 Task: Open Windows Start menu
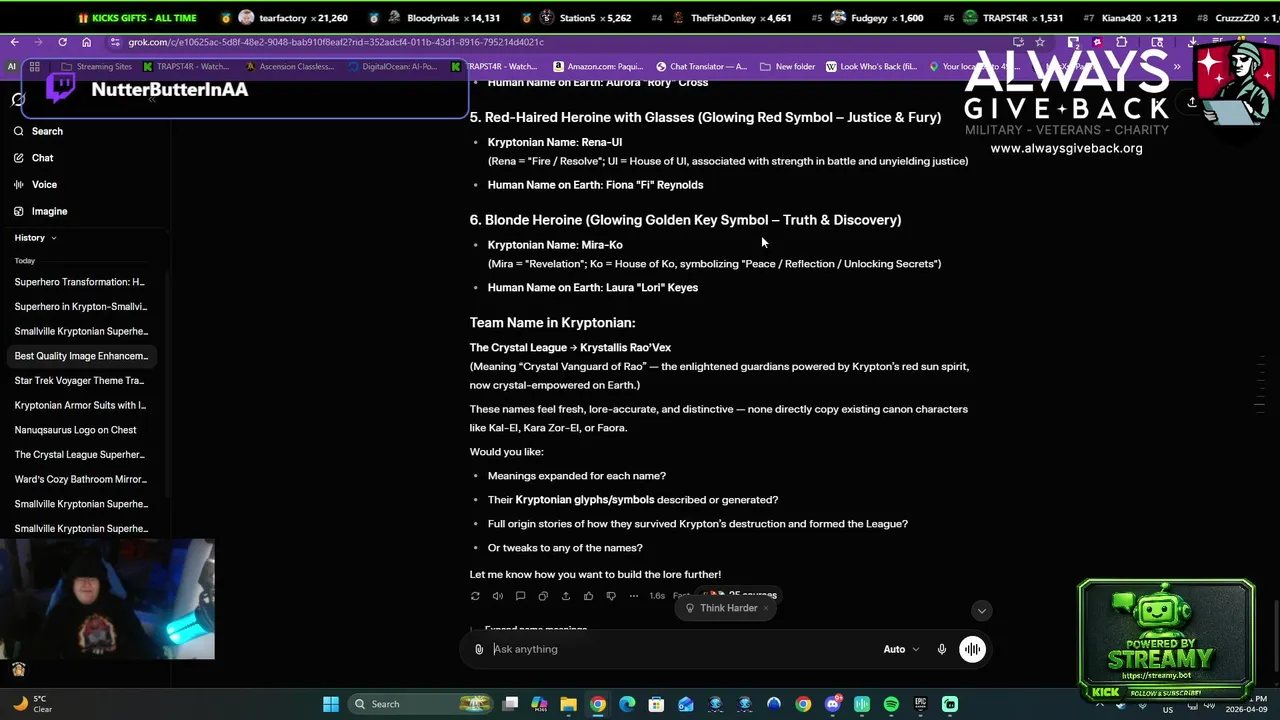coord(331,704)
